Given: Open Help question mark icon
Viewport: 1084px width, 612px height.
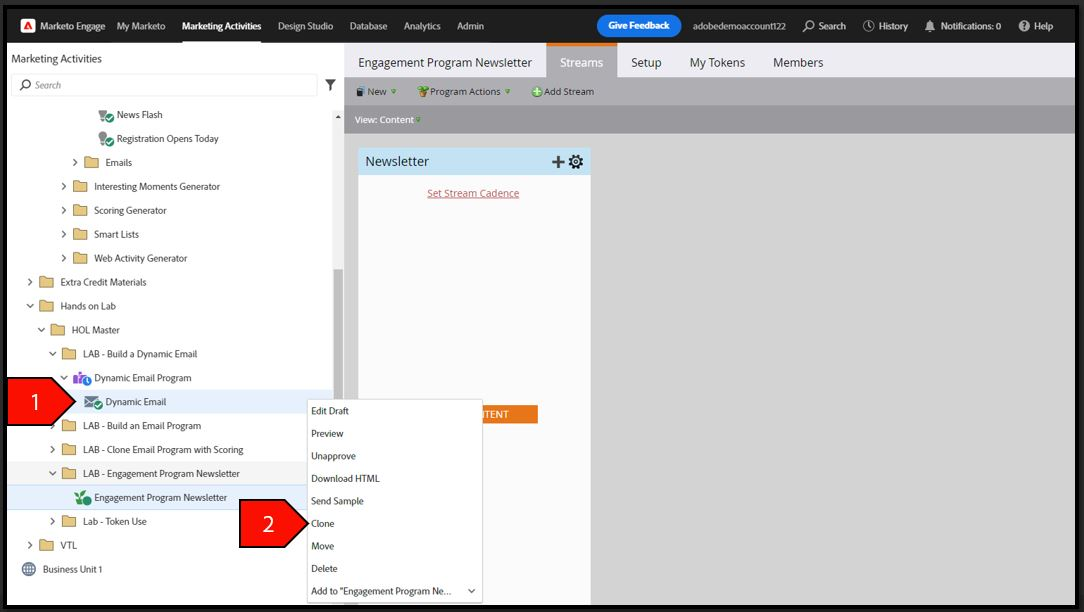Looking at the screenshot, I should (1024, 26).
